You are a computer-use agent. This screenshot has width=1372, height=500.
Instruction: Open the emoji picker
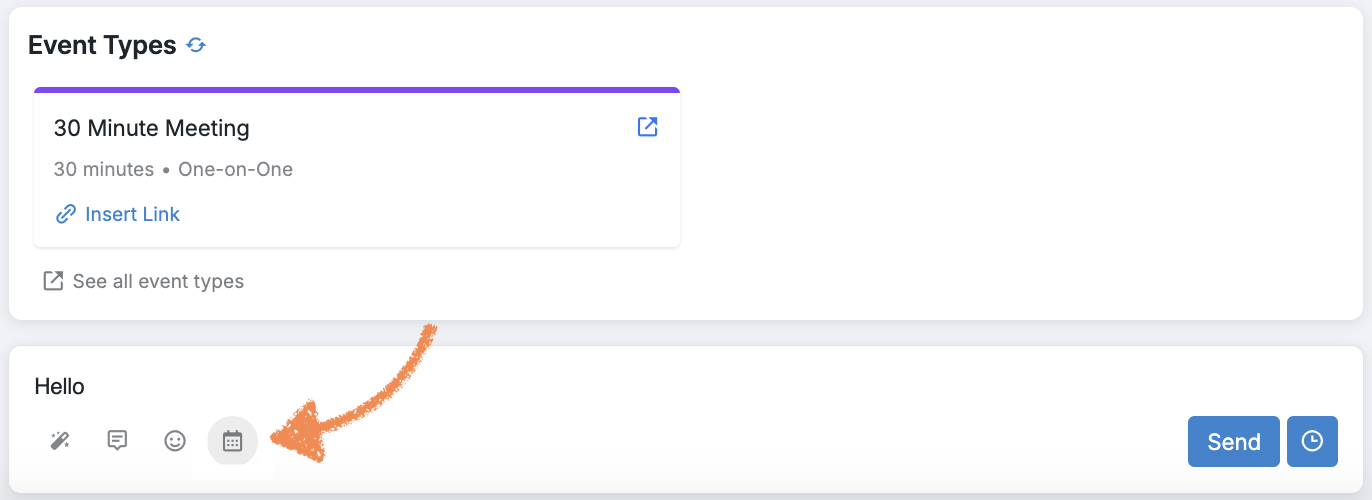tap(175, 441)
